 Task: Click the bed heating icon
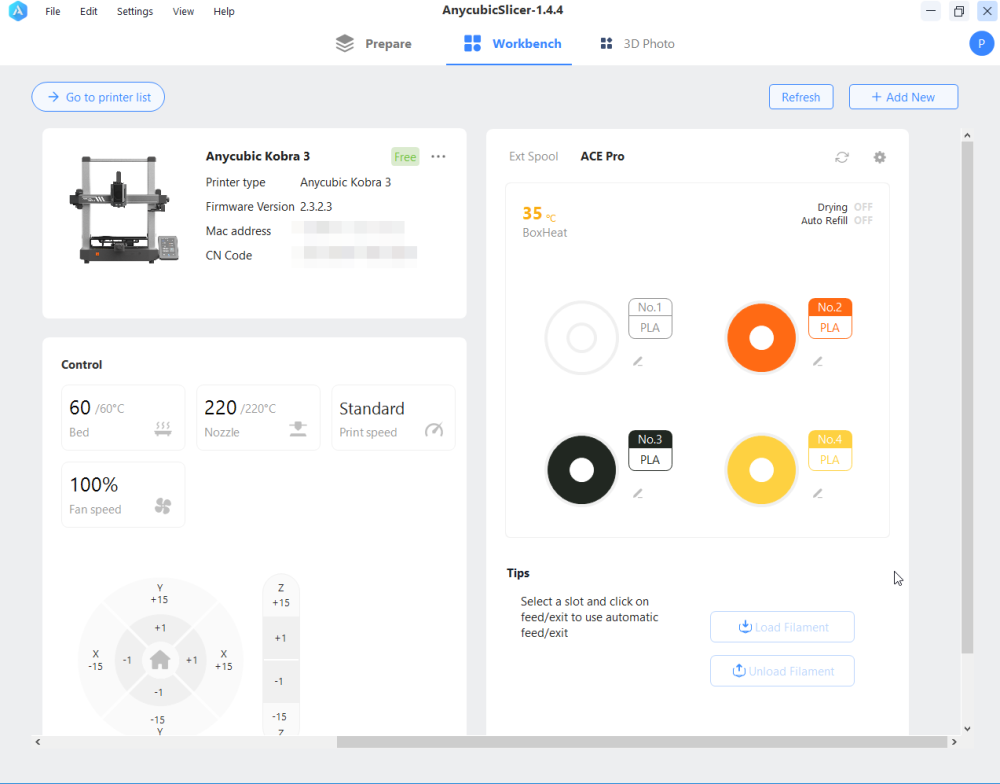tap(163, 429)
